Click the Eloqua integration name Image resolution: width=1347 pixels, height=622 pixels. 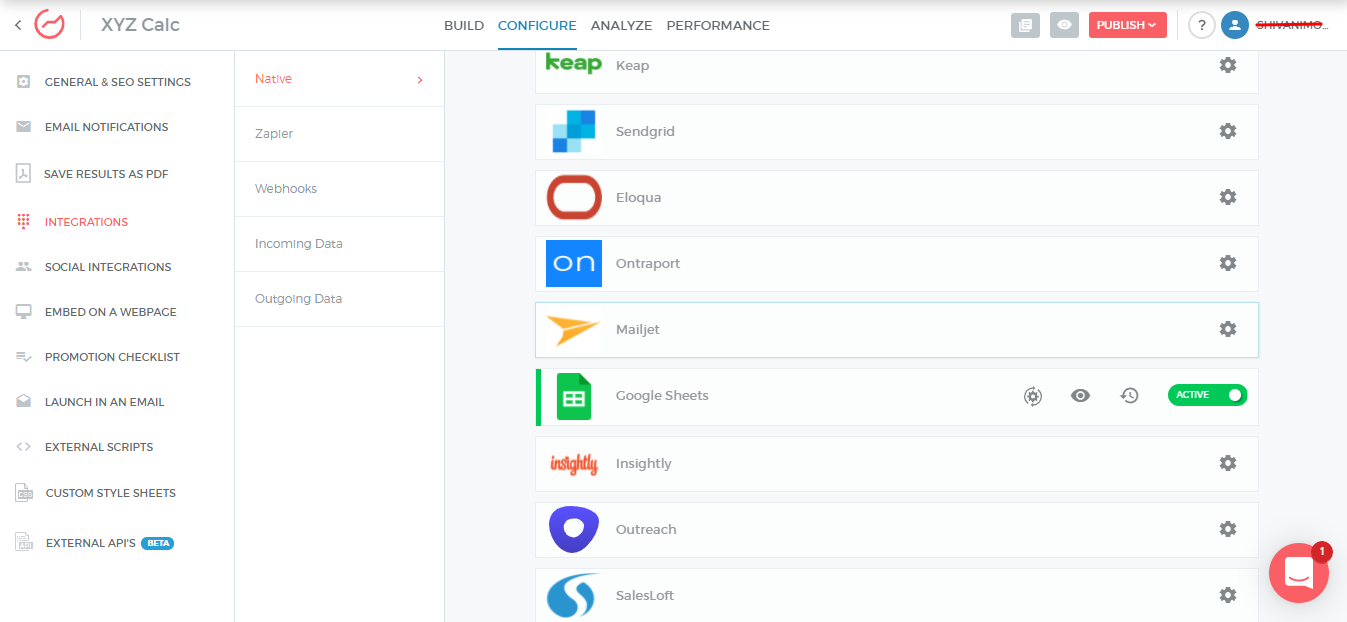pos(639,197)
